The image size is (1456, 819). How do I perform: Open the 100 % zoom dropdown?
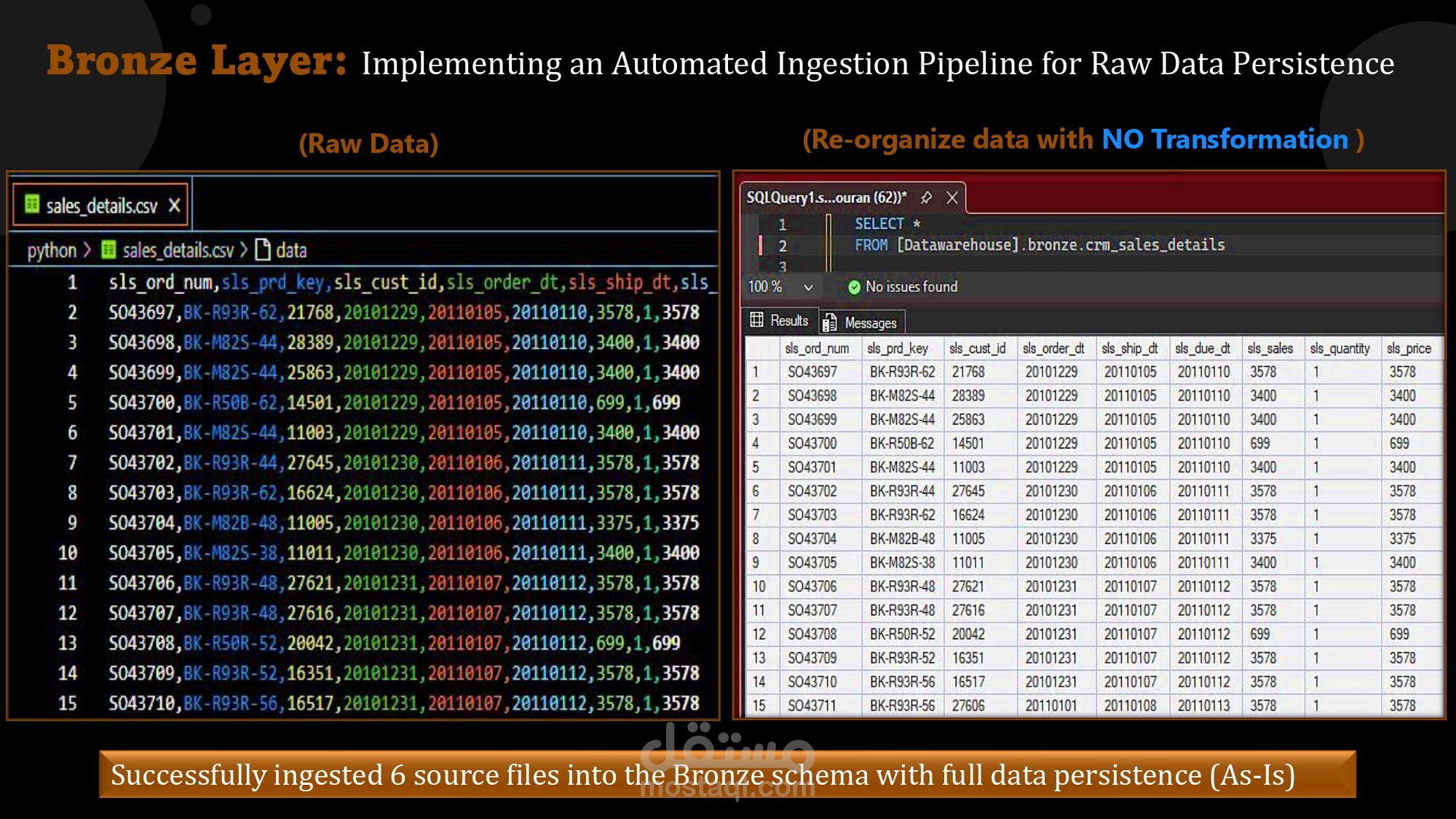(x=808, y=287)
